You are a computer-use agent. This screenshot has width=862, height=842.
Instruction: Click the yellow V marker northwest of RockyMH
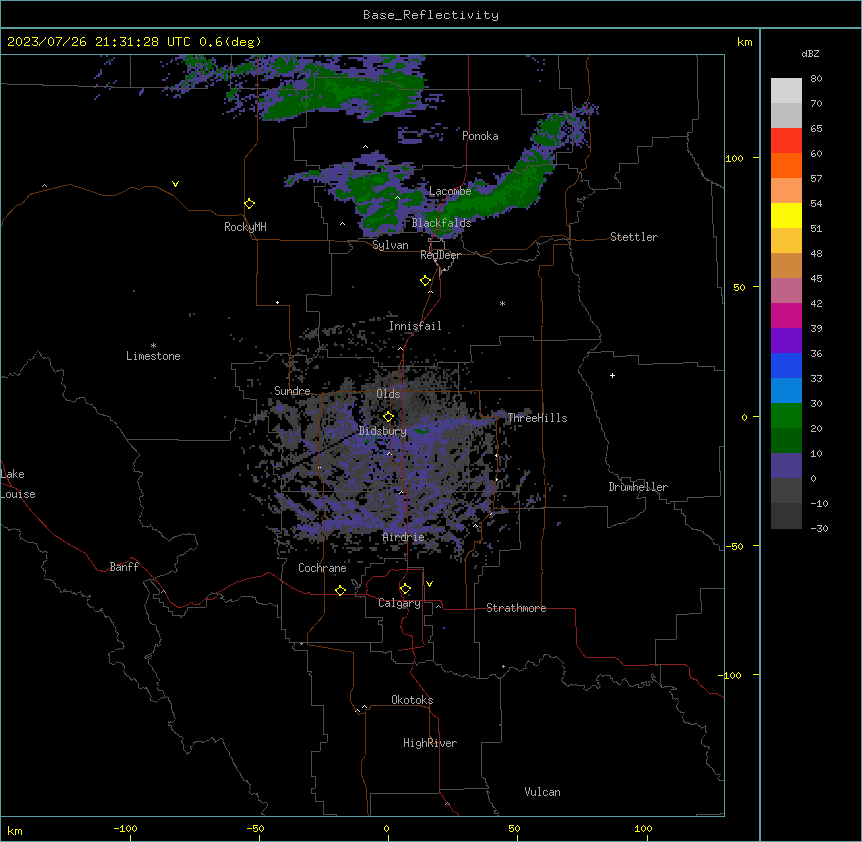pyautogui.click(x=175, y=184)
